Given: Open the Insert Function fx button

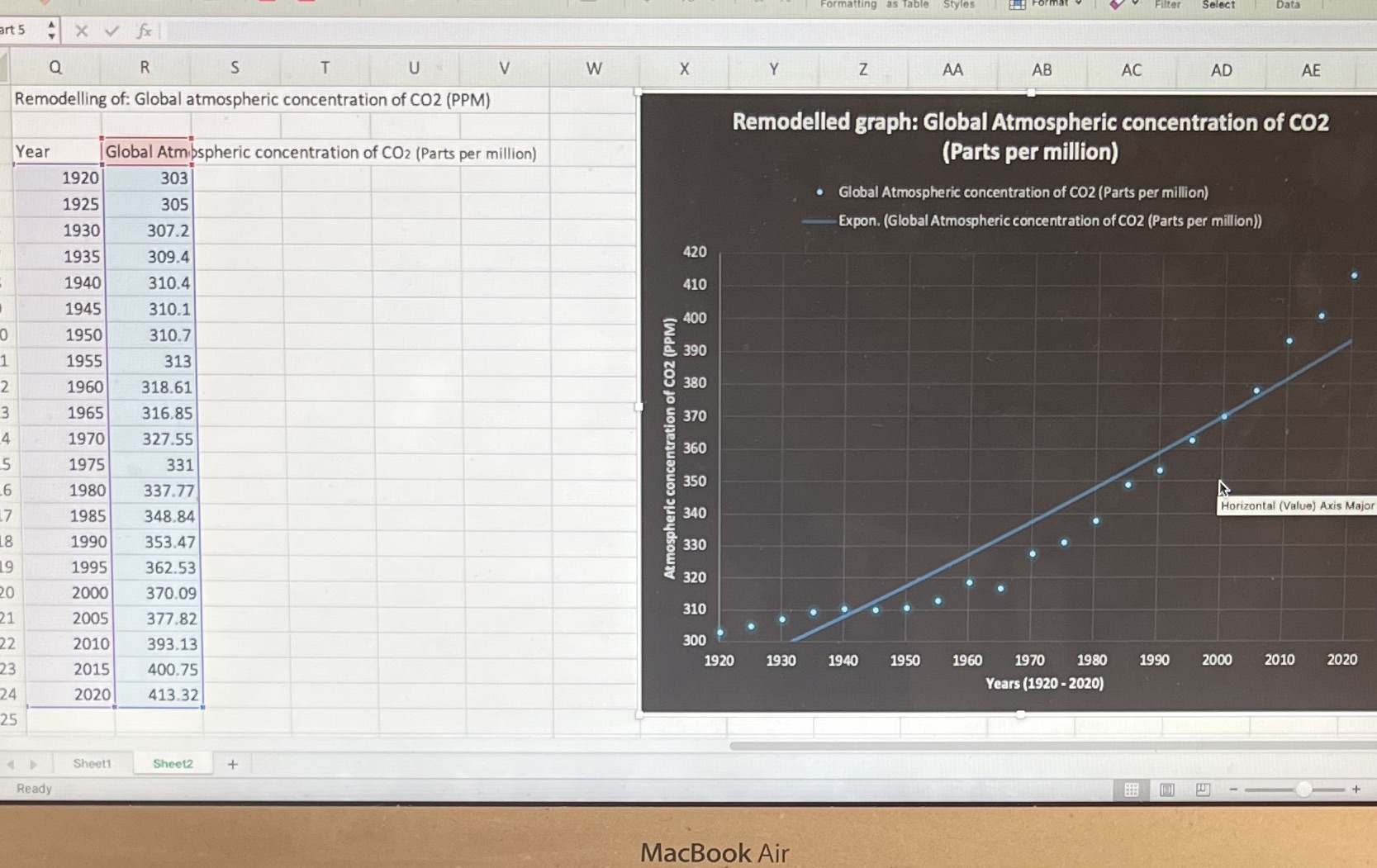Looking at the screenshot, I should (144, 31).
